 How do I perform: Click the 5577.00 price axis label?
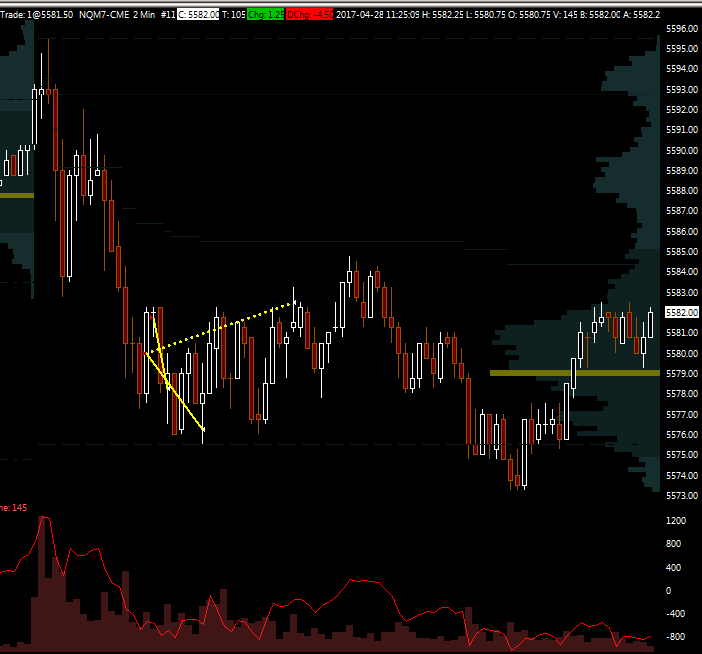coord(682,415)
